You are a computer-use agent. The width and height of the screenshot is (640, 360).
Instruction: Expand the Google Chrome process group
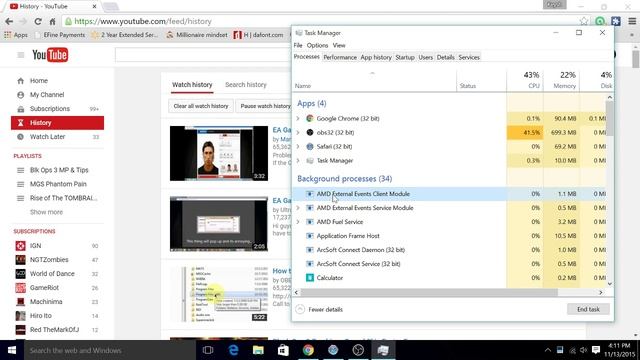tap(298, 118)
